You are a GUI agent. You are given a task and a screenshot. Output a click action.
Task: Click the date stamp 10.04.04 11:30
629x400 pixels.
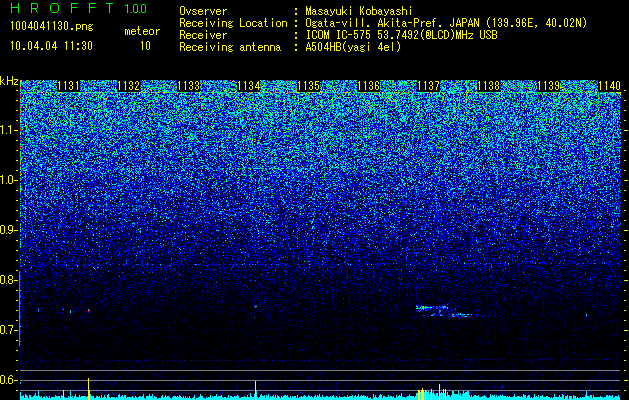coord(51,46)
